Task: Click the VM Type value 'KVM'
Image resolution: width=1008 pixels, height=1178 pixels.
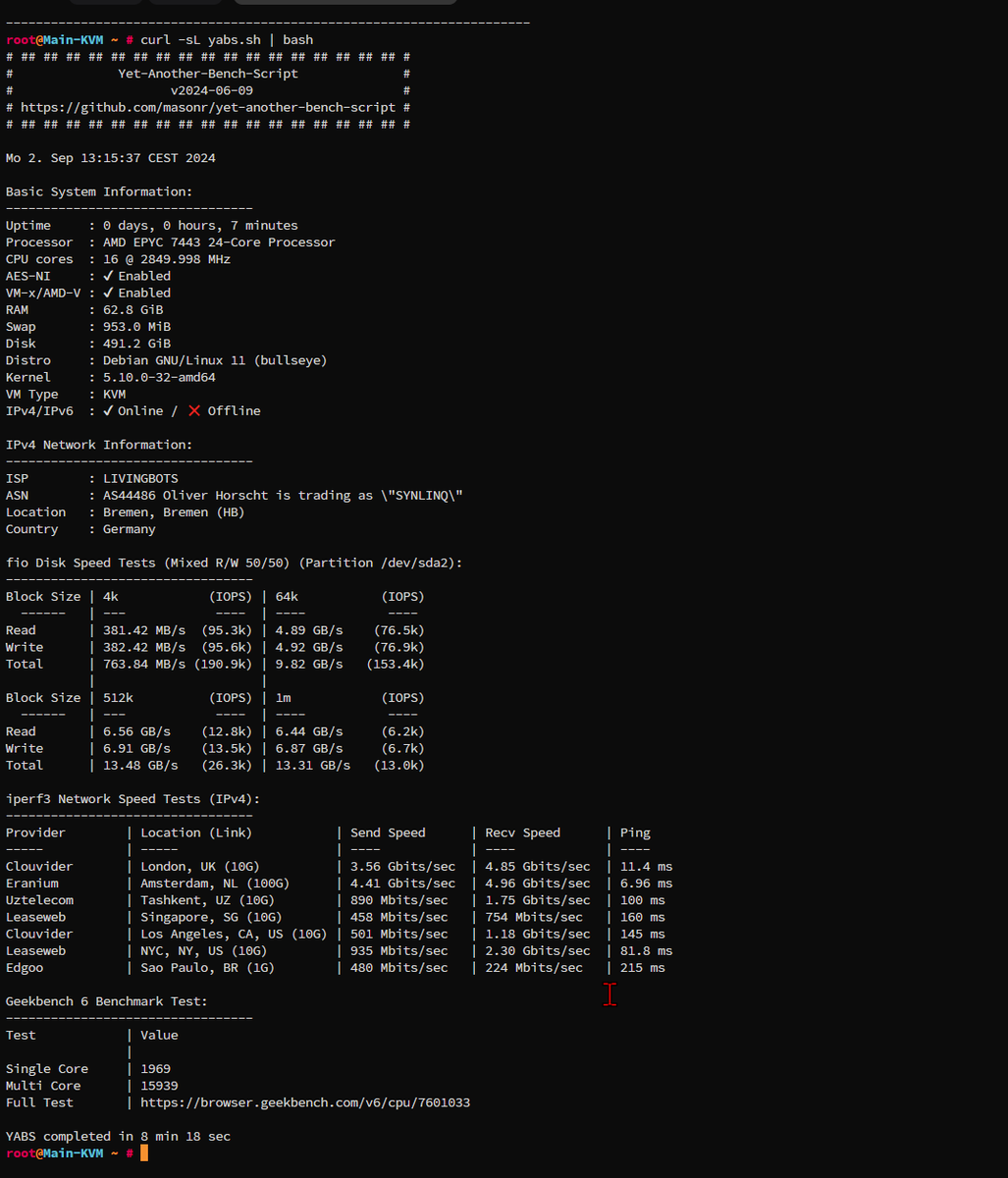Action: 115,394
